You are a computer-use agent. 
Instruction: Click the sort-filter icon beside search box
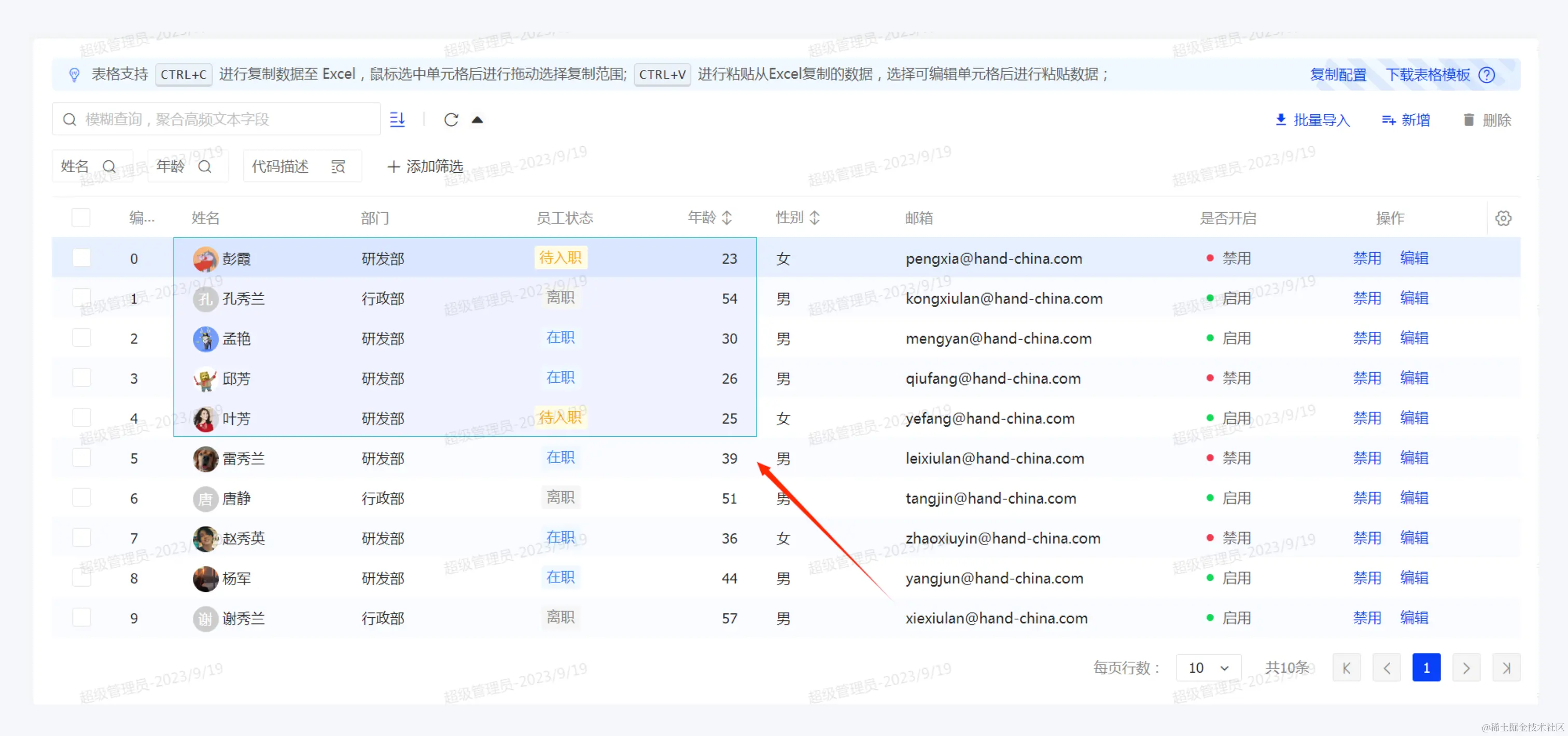click(x=398, y=119)
